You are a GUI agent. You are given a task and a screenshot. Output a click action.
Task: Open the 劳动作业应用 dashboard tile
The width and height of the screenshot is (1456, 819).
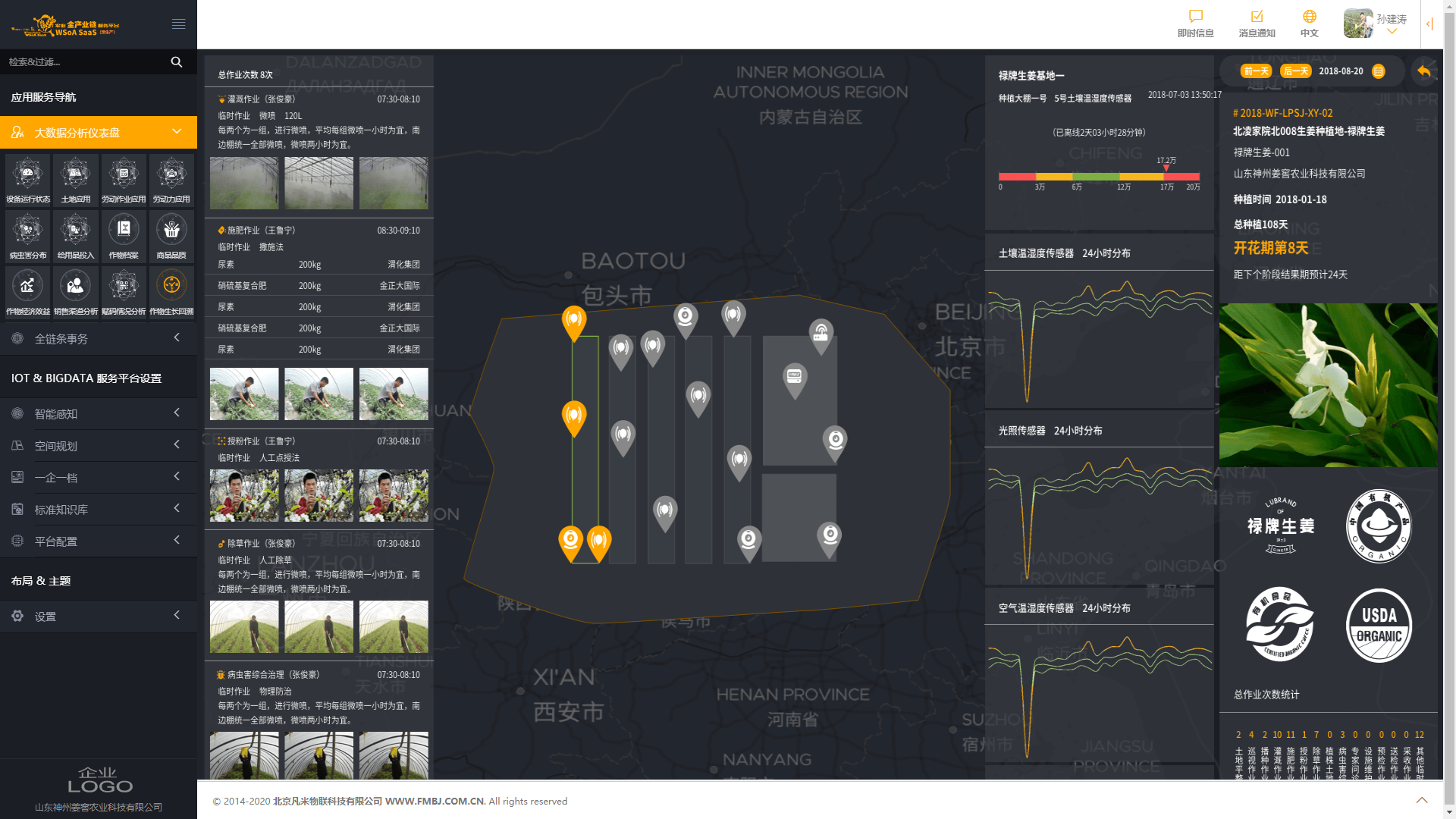point(124,180)
